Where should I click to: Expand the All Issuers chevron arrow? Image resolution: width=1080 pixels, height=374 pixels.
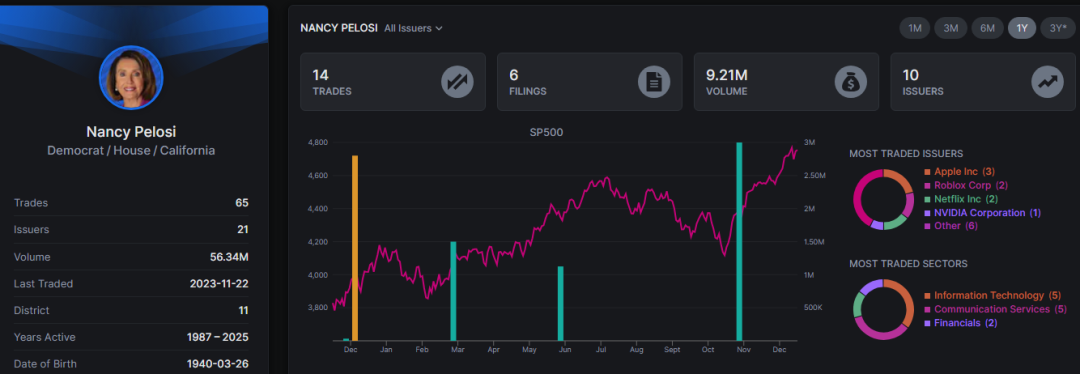pos(439,28)
